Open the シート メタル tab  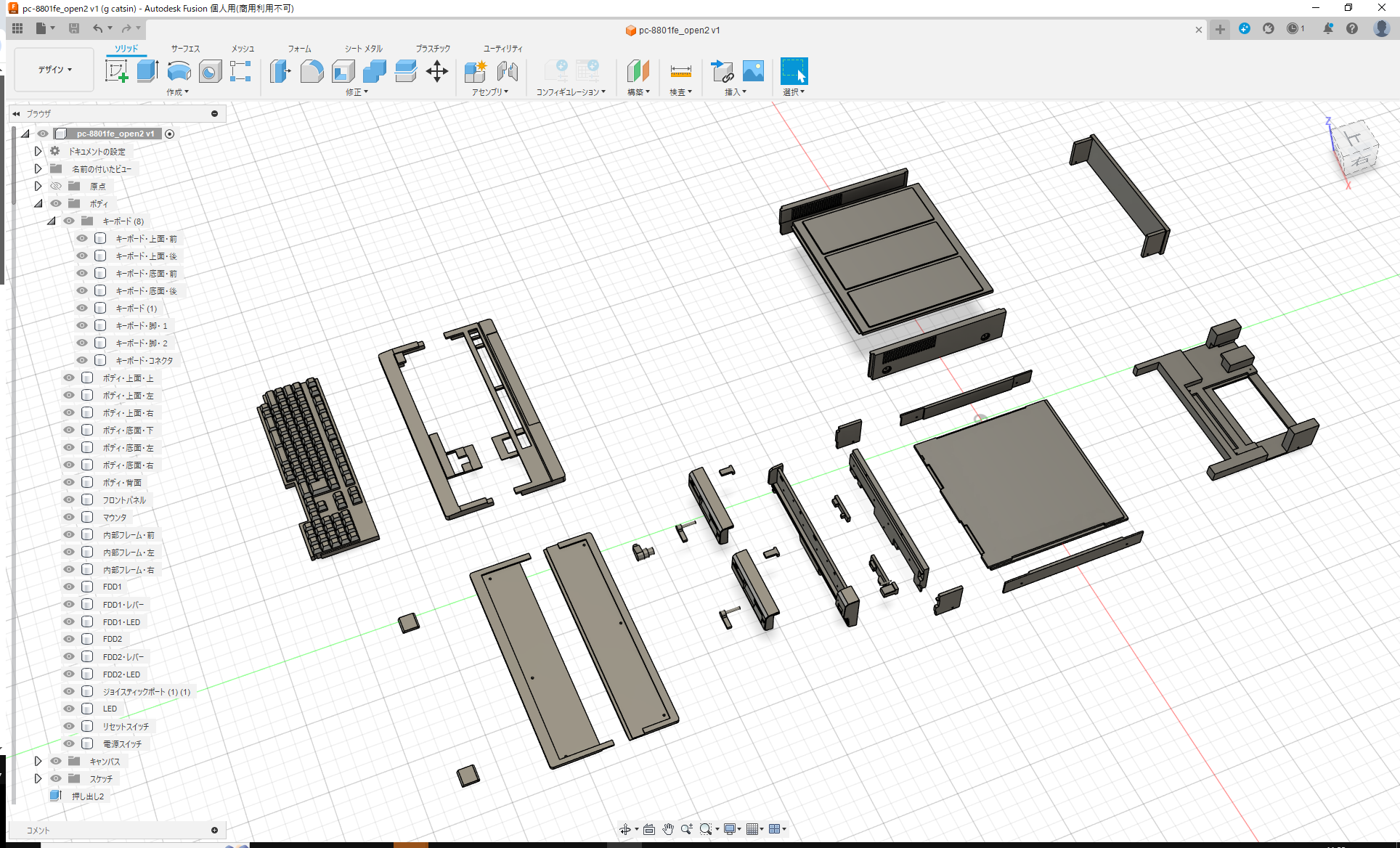pos(362,49)
